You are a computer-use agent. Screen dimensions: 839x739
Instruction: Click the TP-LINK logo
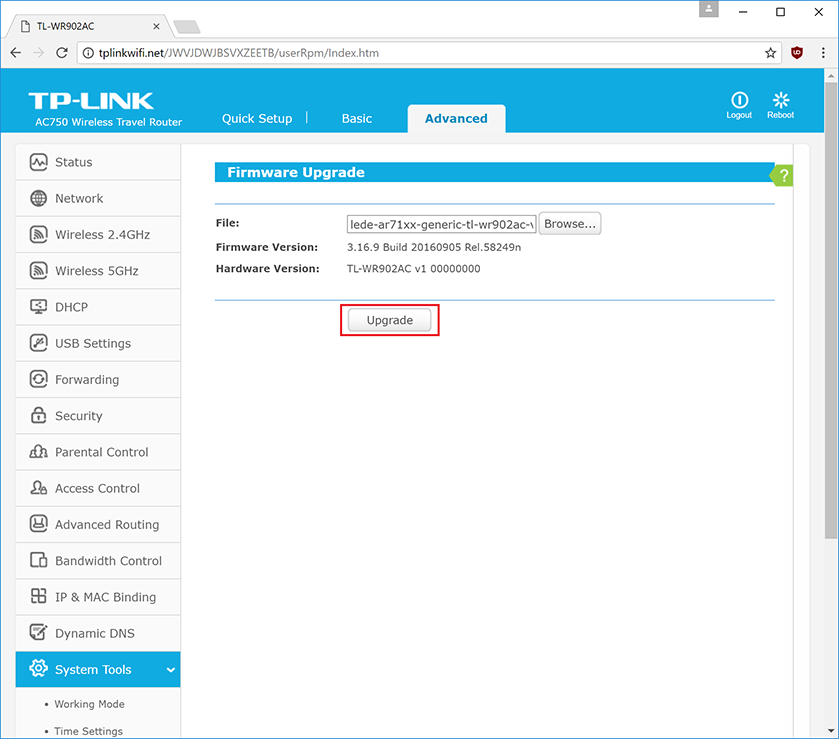[91, 101]
